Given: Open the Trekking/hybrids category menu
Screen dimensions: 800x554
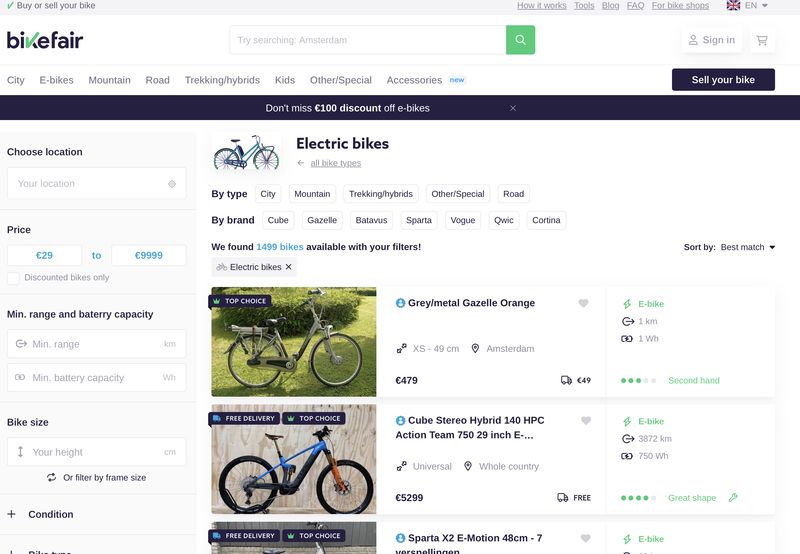Looking at the screenshot, I should point(222,80).
